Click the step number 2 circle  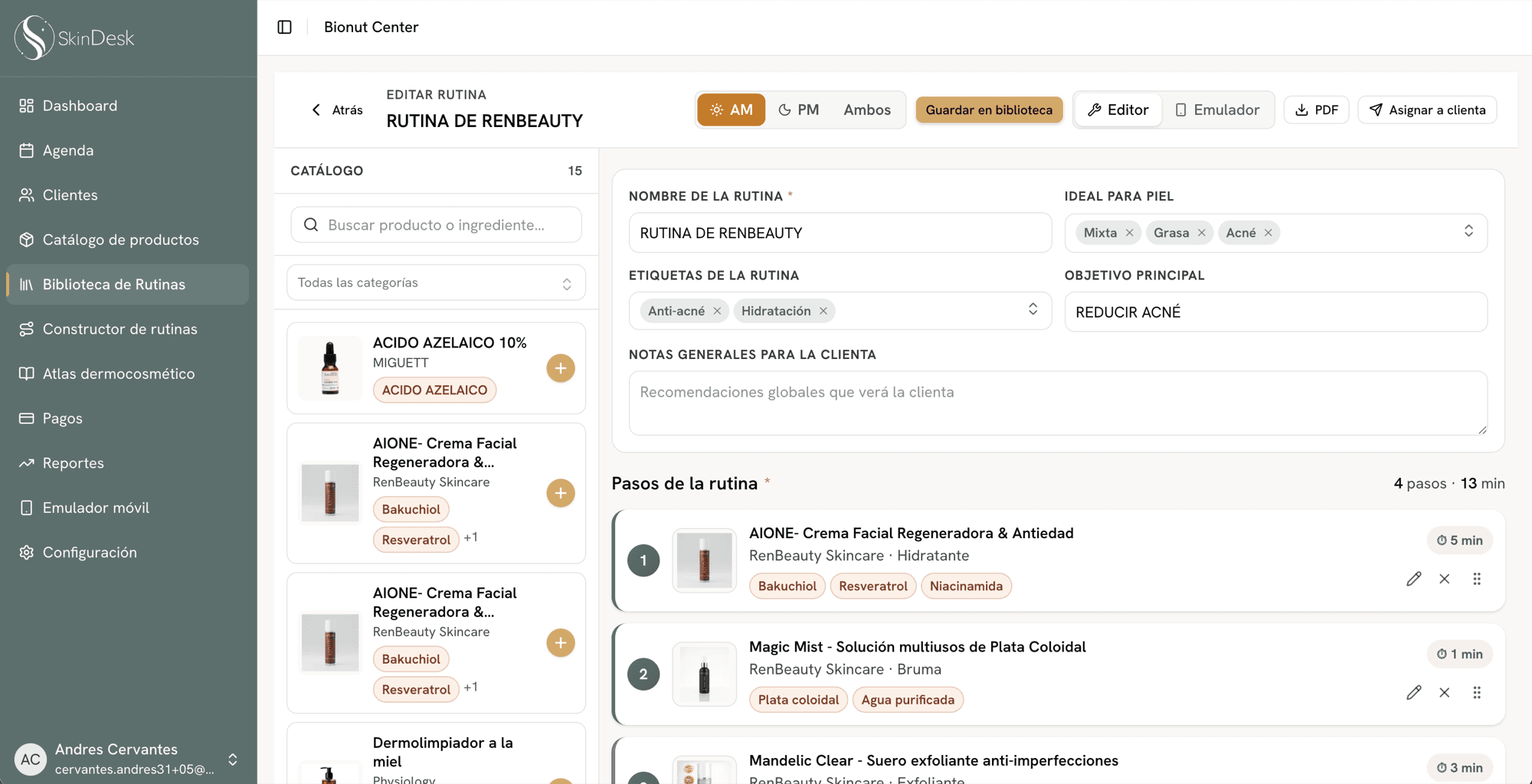point(643,675)
